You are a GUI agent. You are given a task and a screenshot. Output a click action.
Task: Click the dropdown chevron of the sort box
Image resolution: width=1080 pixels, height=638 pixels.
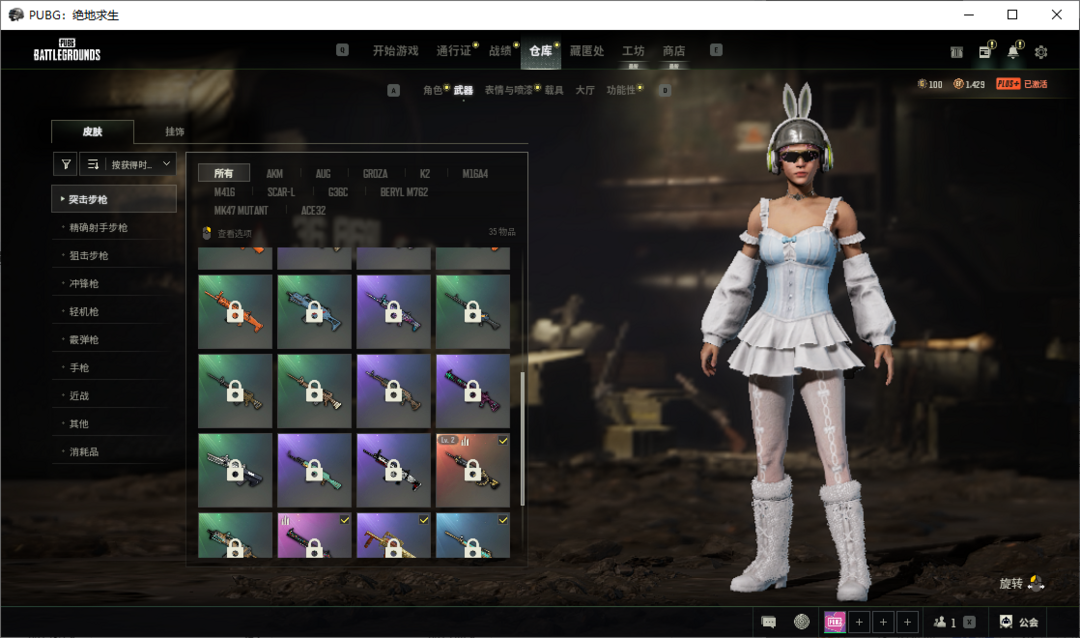coord(166,163)
